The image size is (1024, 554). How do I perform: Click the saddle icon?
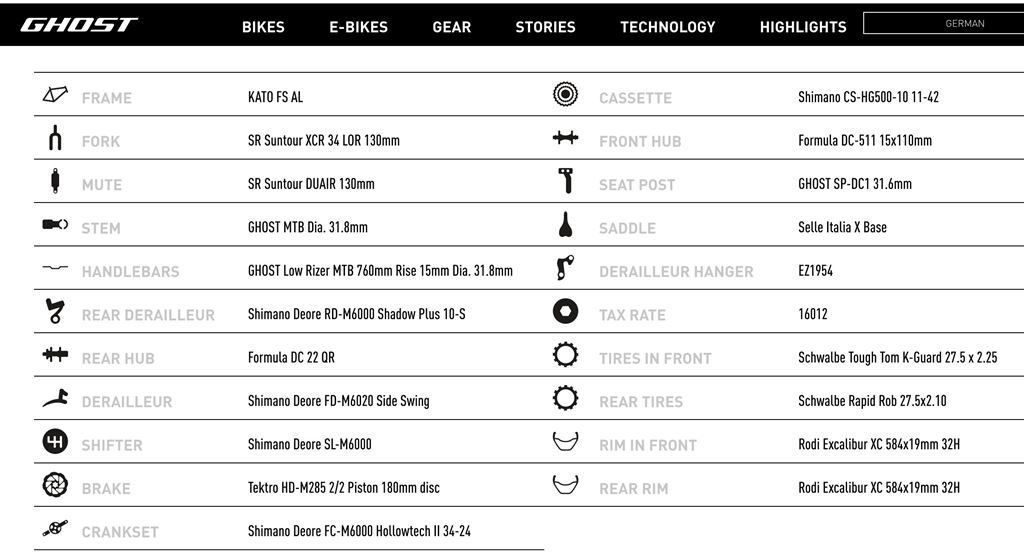coord(565,226)
